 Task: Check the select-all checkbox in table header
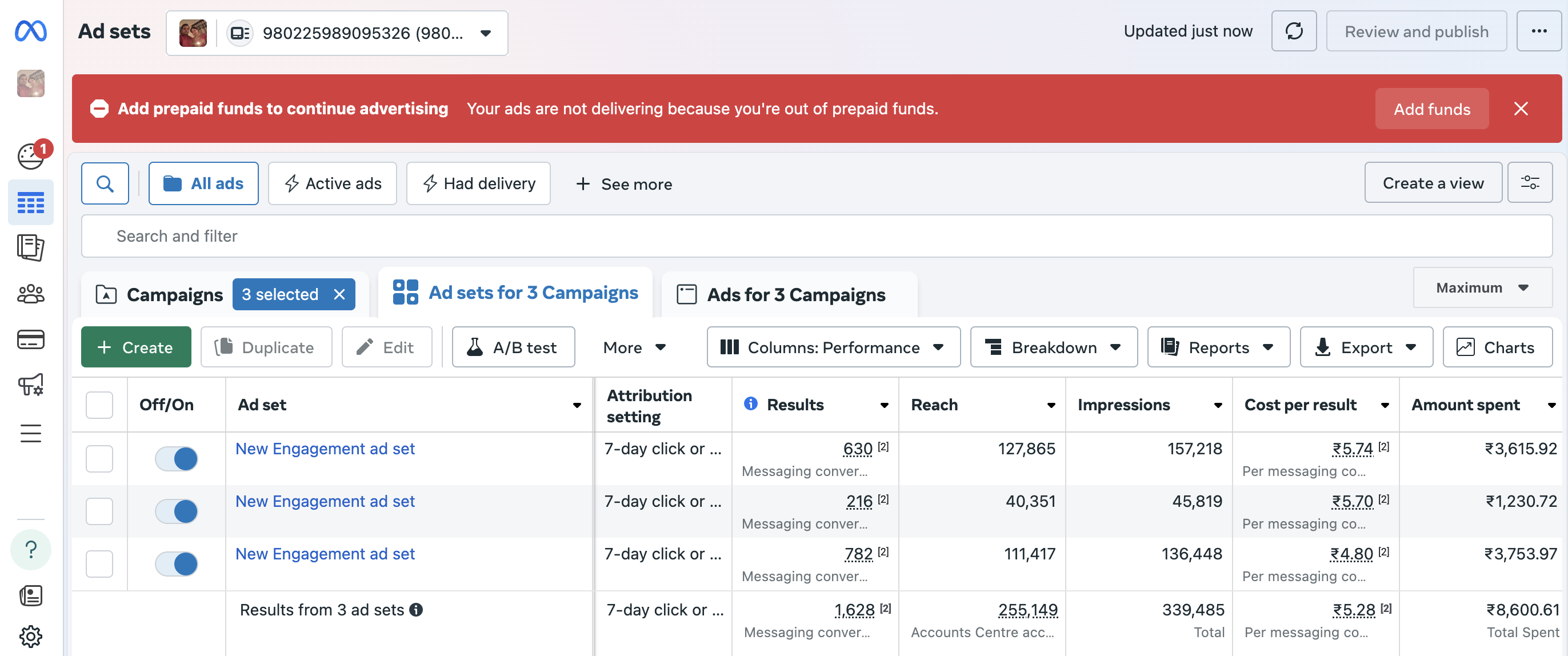pyautogui.click(x=99, y=405)
